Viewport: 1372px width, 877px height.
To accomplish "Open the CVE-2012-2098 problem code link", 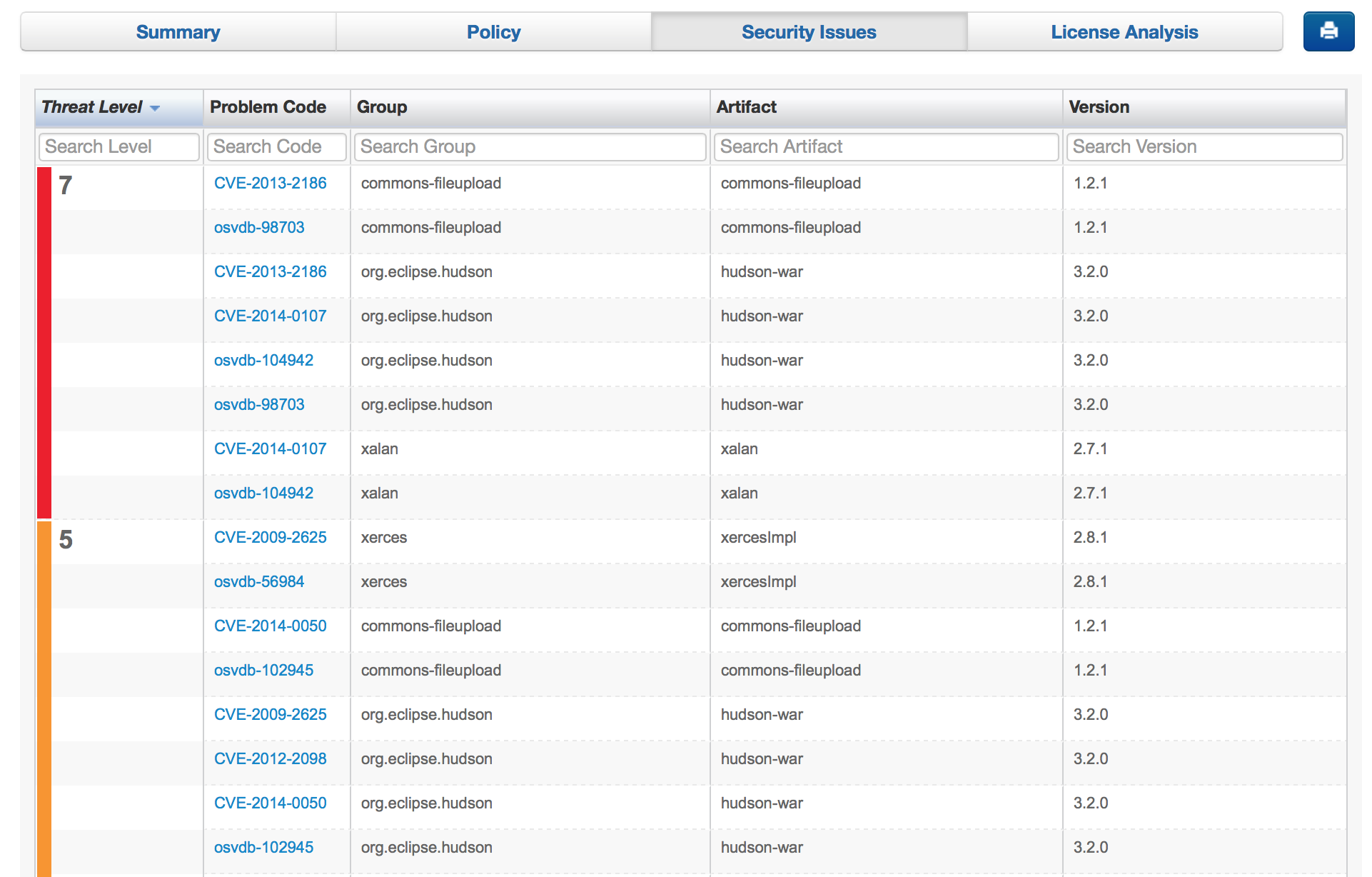I will [x=270, y=758].
